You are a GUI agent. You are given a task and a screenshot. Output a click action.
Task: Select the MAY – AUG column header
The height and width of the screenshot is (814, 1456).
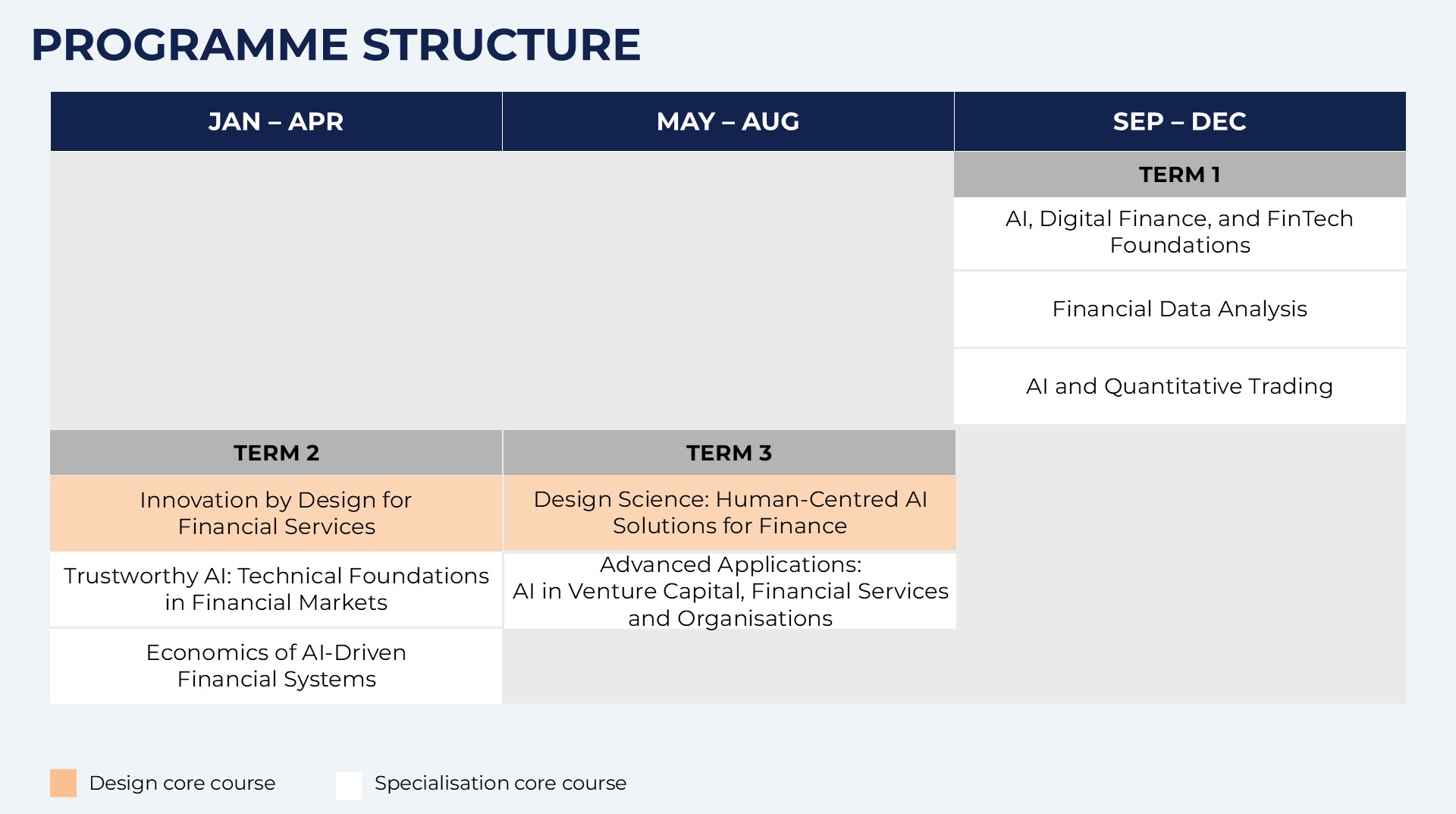pos(728,121)
